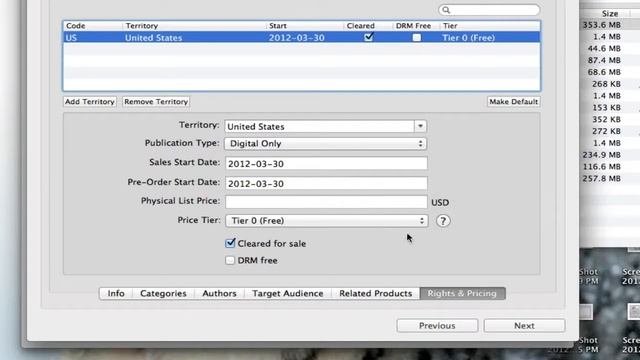640x360 pixels.
Task: Select the 268 KB entry in background window
Action: point(607,84)
